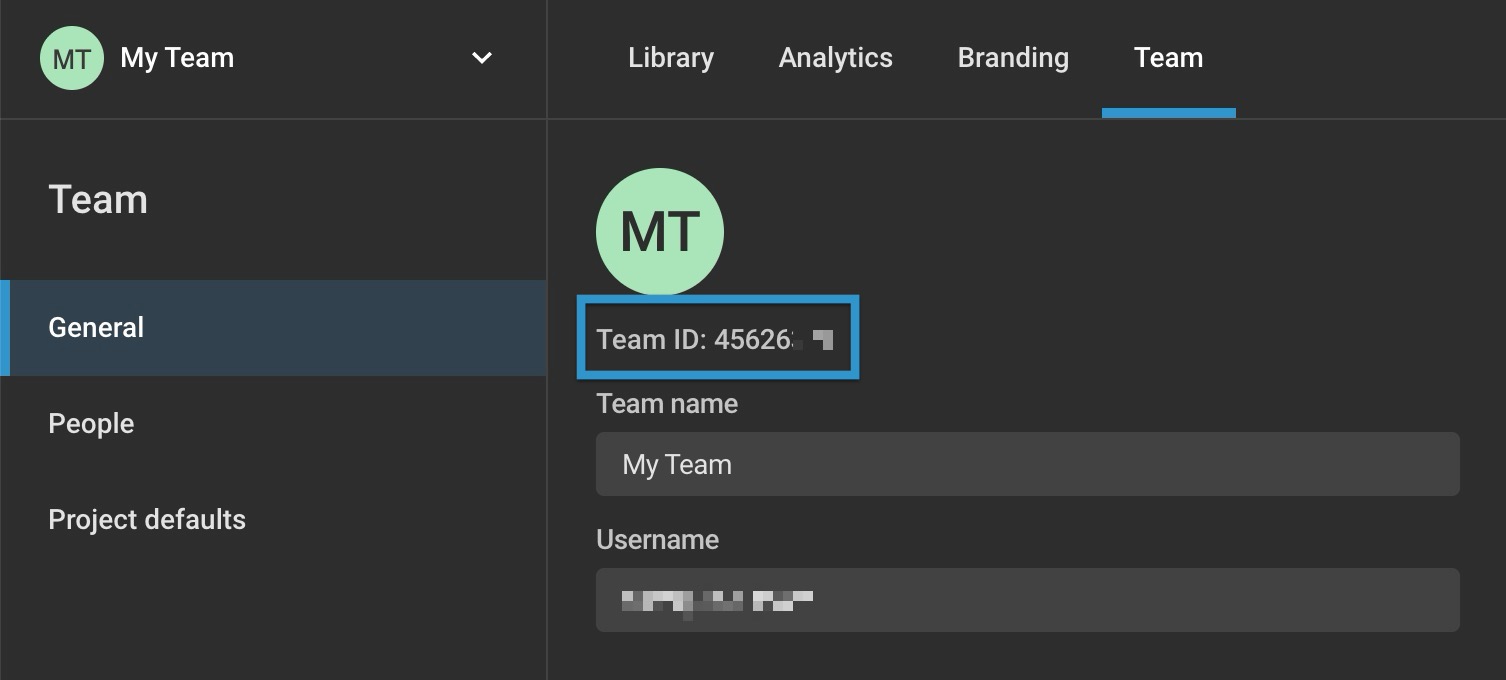Click the MT team avatar in the top bar
This screenshot has height=680, width=1506.
[x=70, y=57]
